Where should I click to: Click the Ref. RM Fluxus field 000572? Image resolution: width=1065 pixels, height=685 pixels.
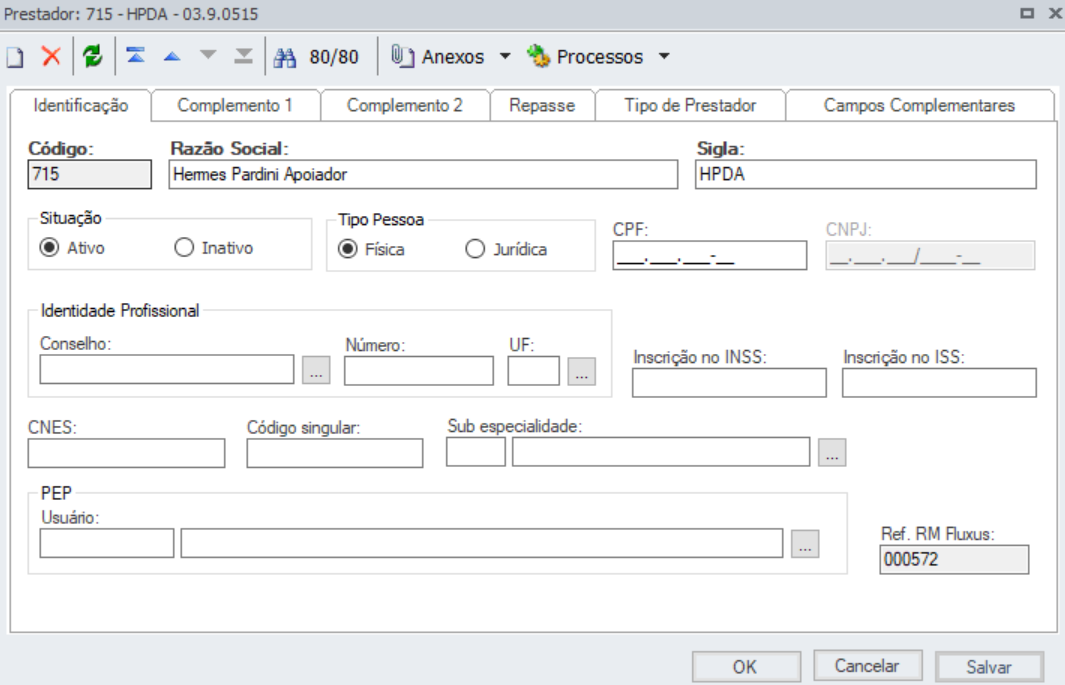[x=954, y=559]
